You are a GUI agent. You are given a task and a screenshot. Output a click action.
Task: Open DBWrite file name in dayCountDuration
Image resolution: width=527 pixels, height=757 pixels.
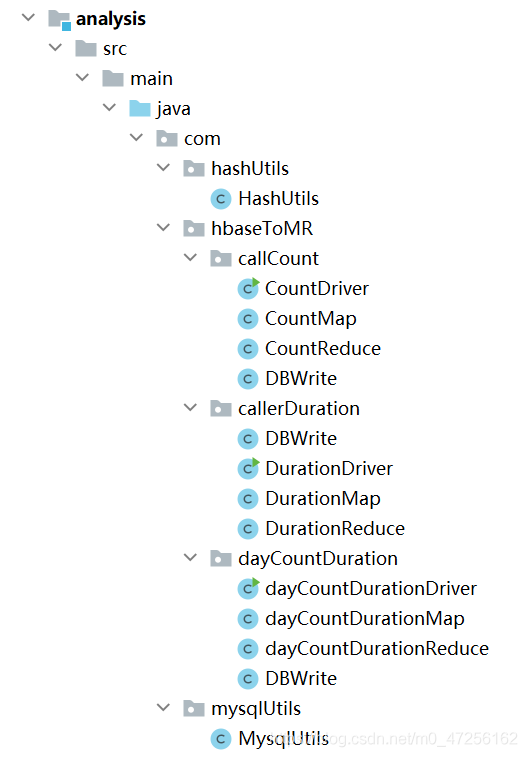[301, 679]
